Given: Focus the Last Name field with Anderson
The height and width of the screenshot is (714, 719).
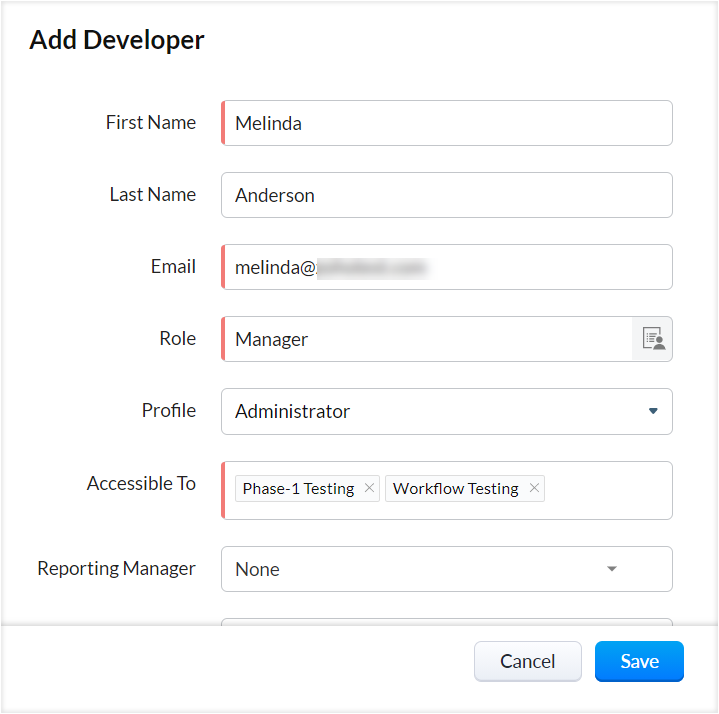Looking at the screenshot, I should point(446,195).
